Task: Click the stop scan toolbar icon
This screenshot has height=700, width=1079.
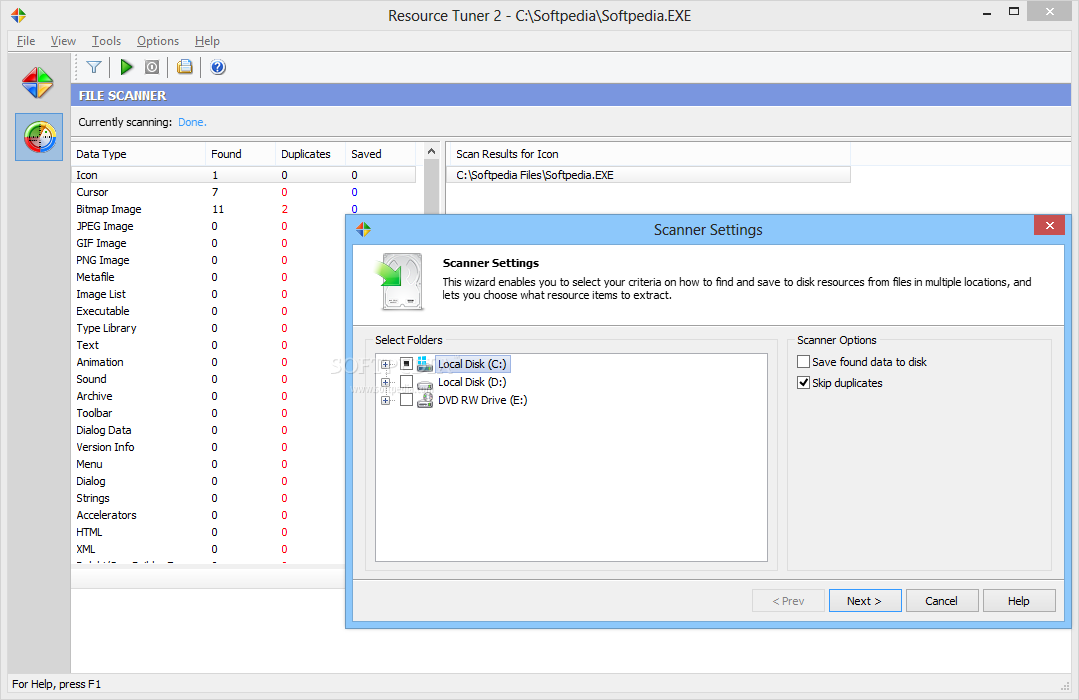Action: [152, 67]
